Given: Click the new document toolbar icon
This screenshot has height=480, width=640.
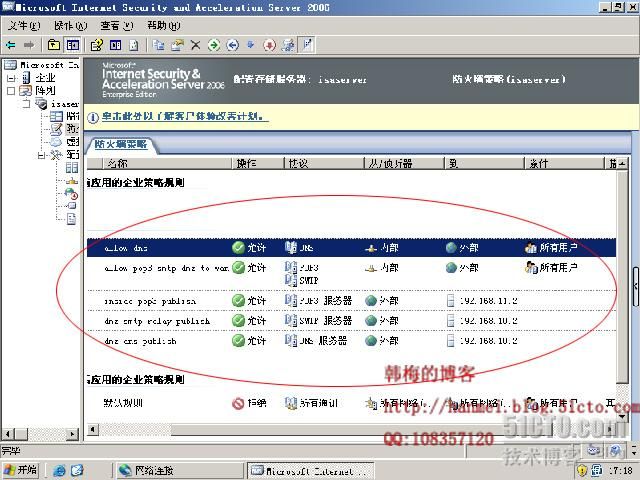Looking at the screenshot, I should pos(134,45).
